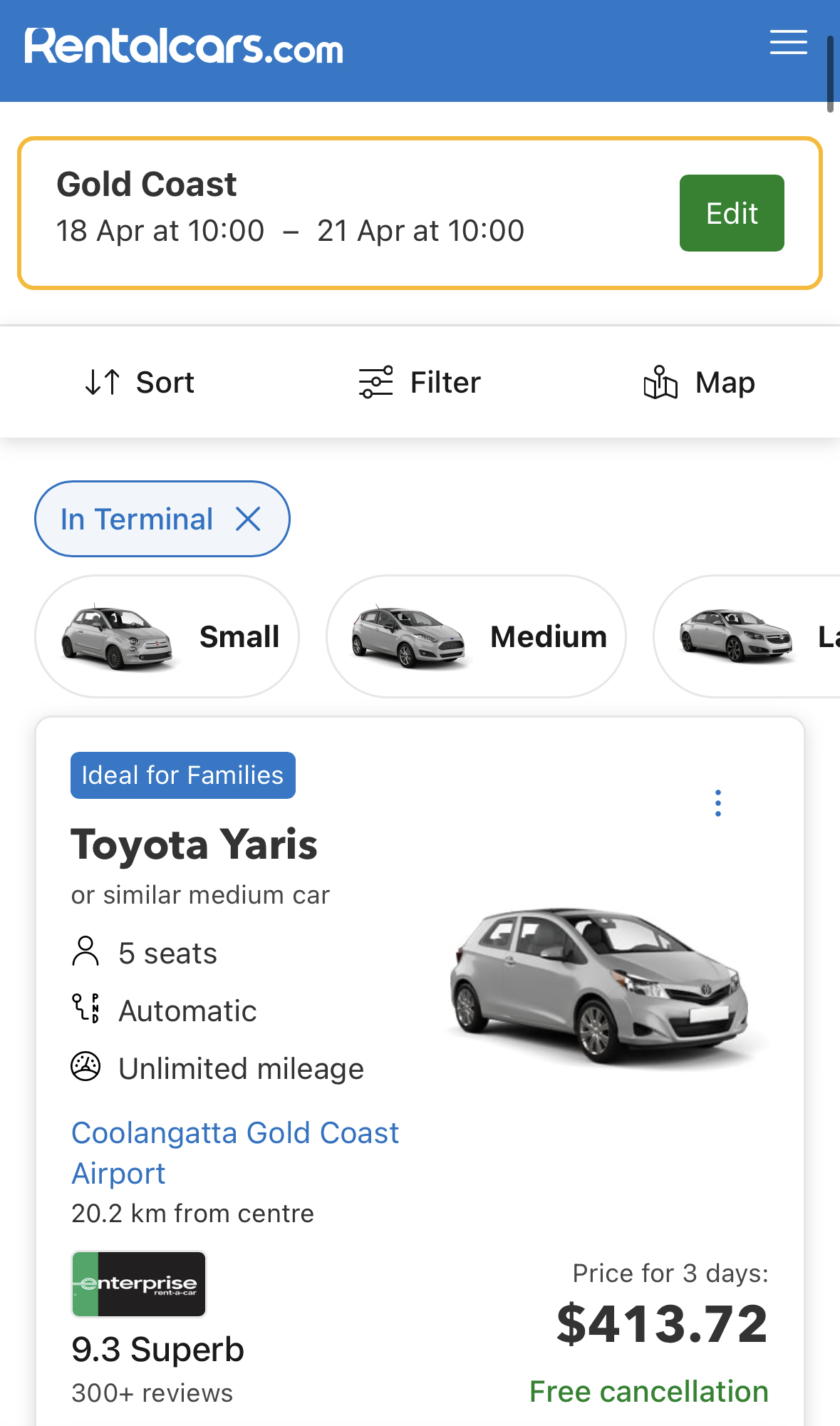Edit the Gold Coast search details
This screenshot has width=840, height=1426.
(732, 213)
